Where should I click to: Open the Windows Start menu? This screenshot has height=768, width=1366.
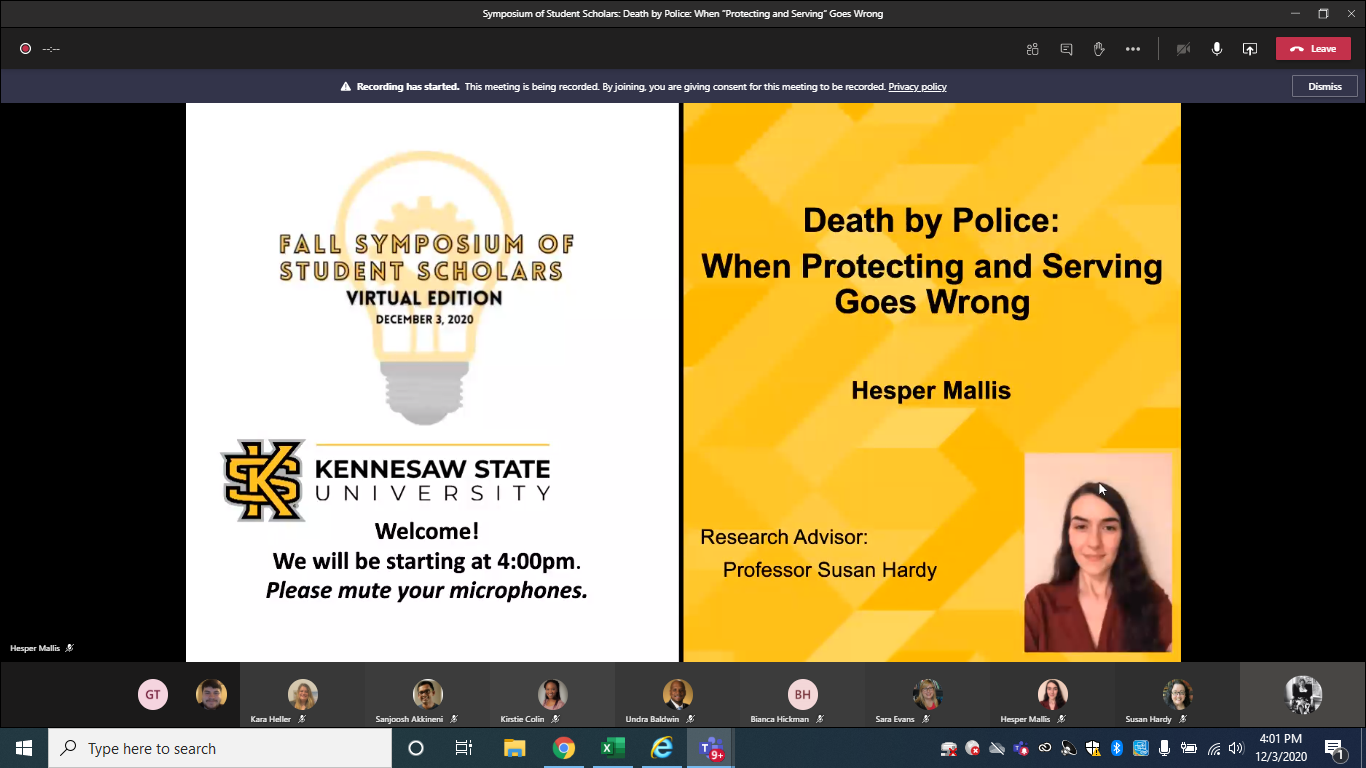click(24, 748)
